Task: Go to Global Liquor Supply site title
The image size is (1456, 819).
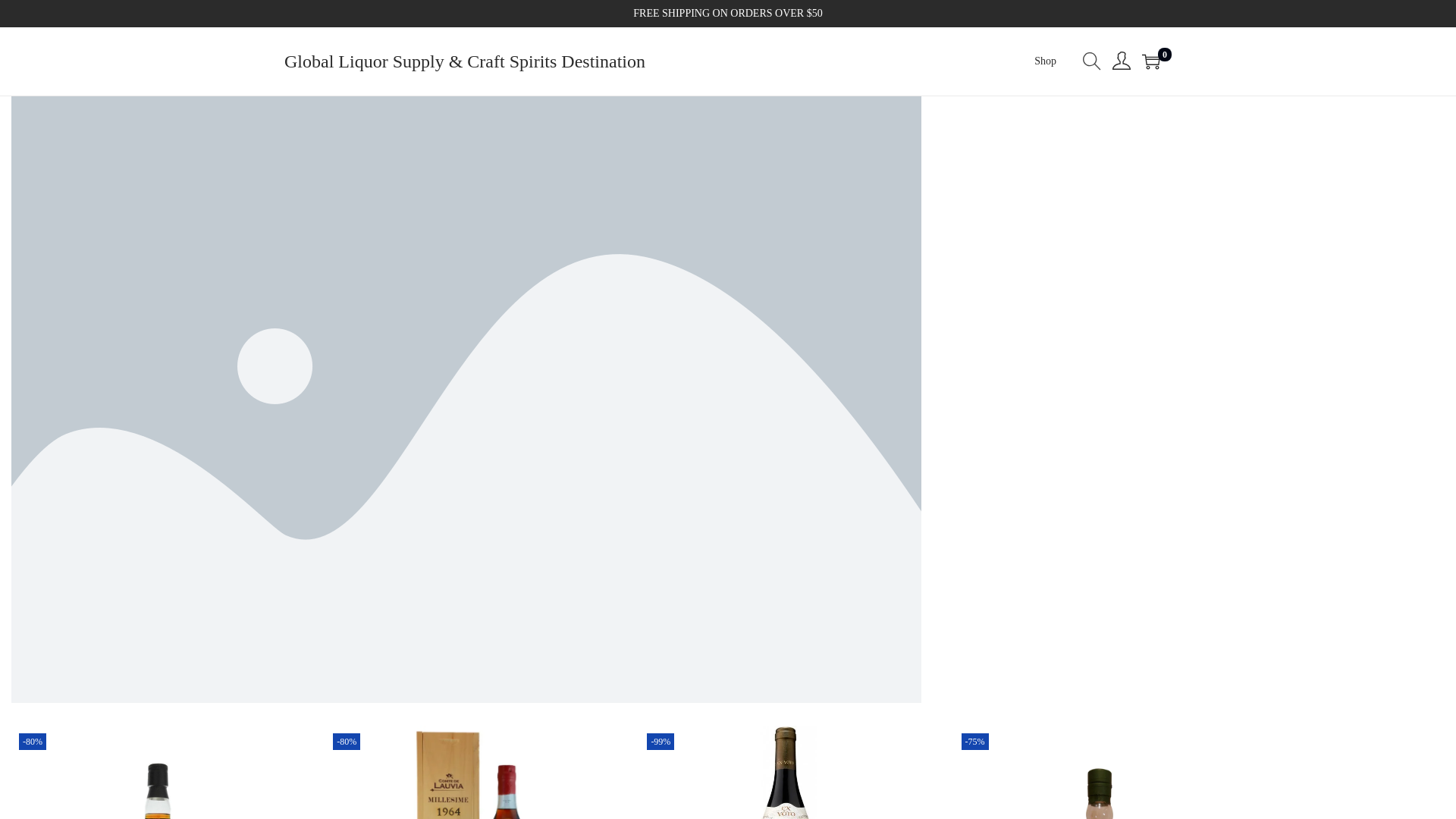Action: click(x=465, y=61)
